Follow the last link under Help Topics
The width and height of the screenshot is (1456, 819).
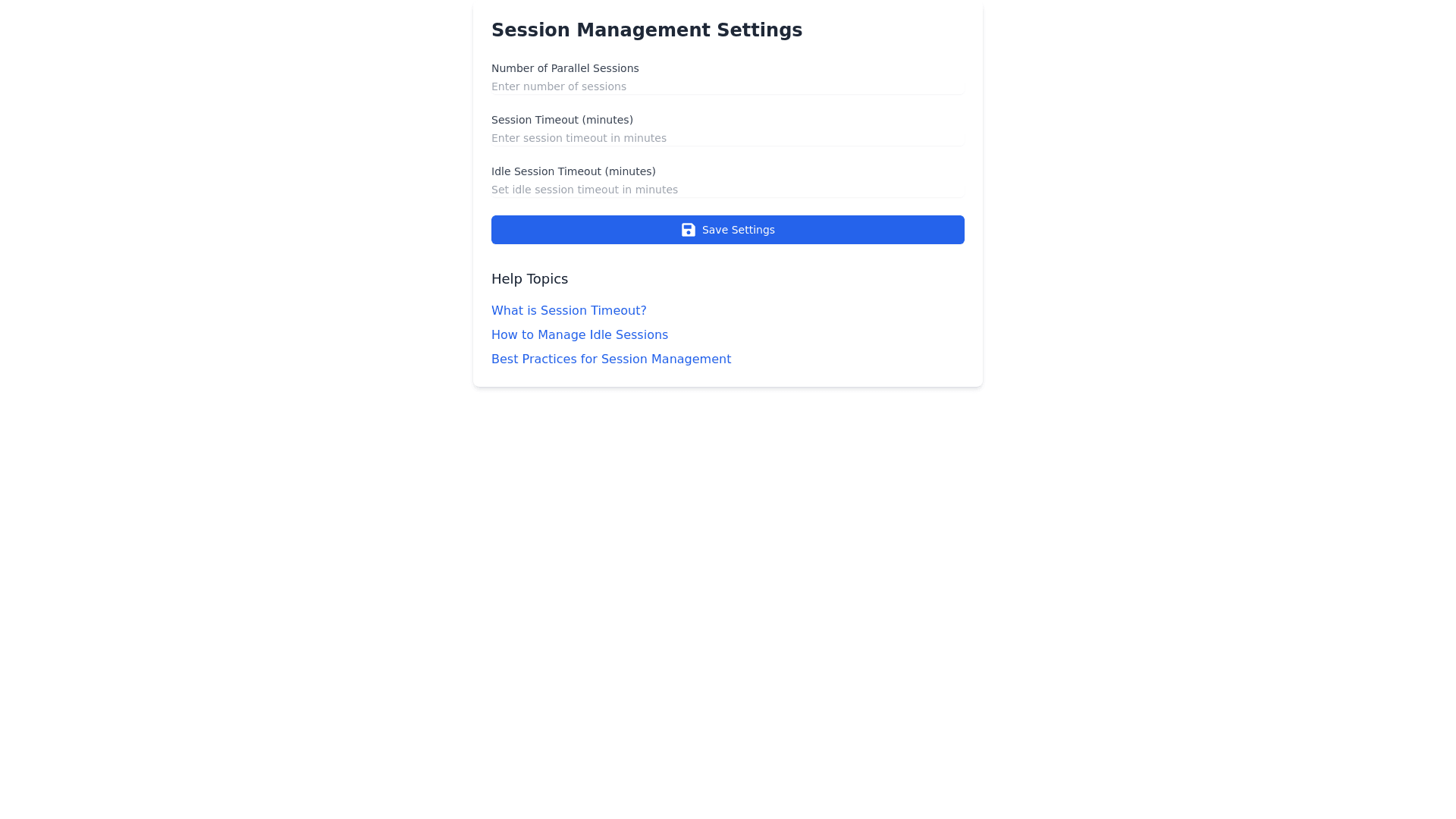610,359
